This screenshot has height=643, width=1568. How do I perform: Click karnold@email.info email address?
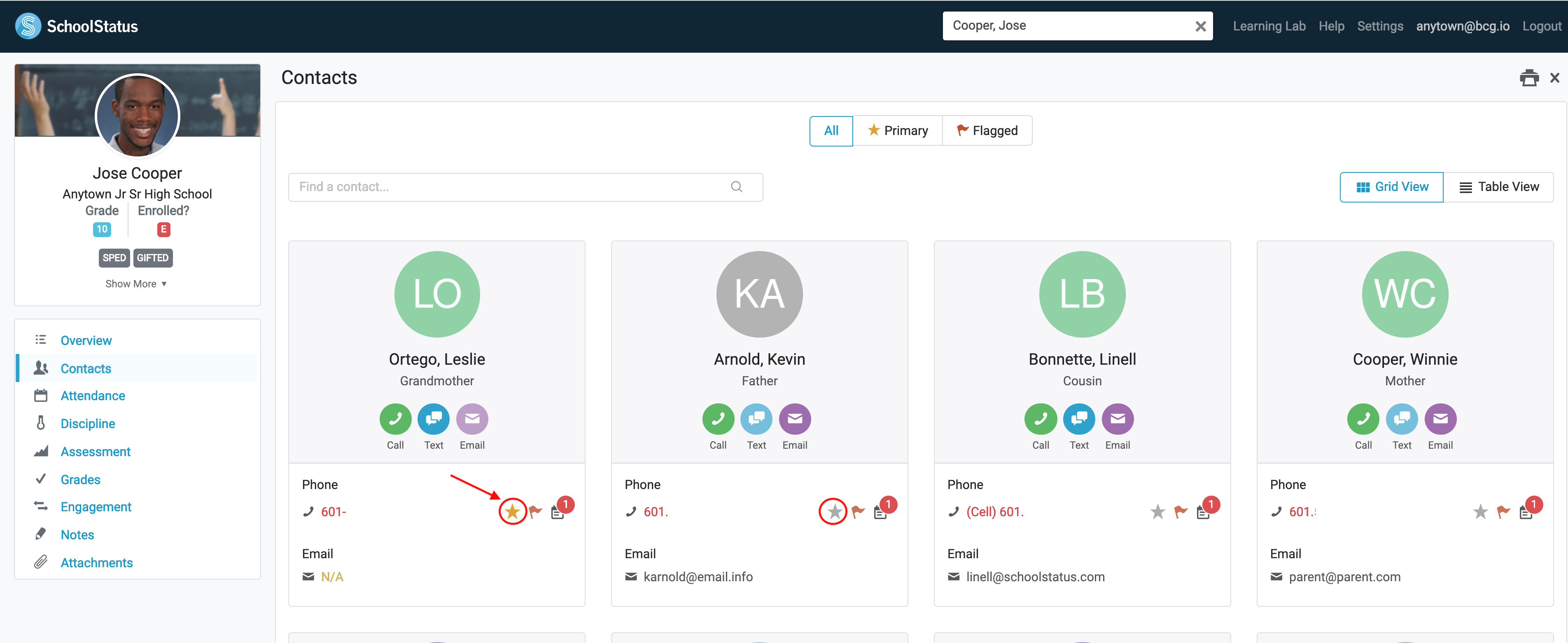[x=698, y=577]
